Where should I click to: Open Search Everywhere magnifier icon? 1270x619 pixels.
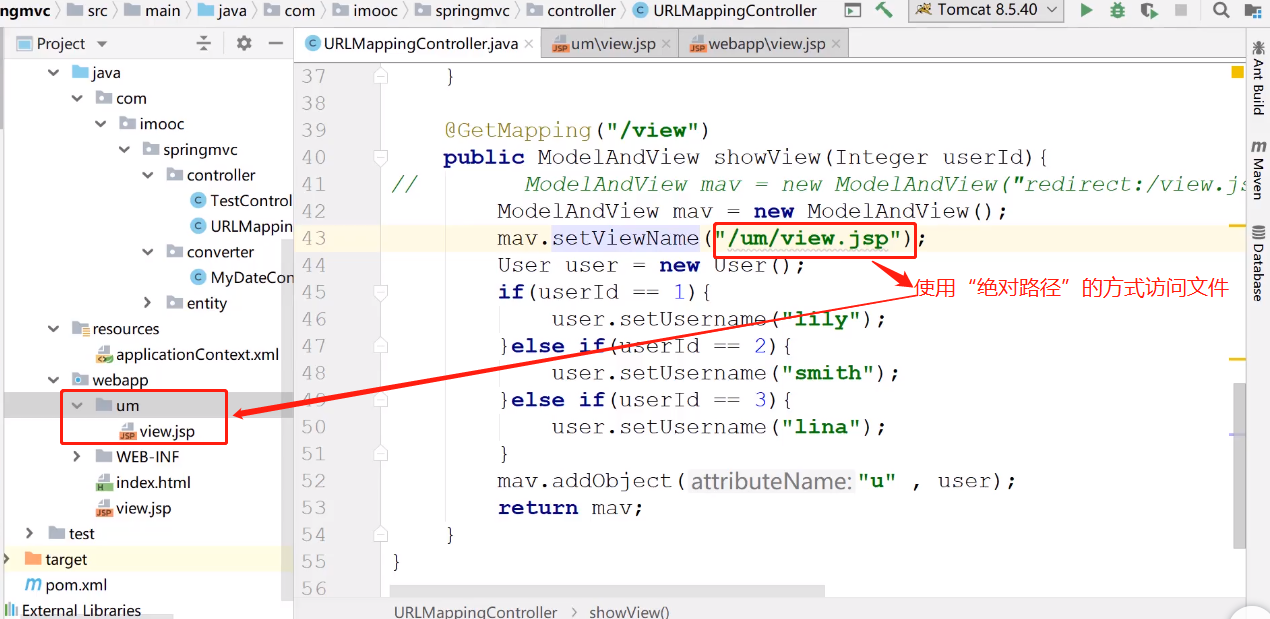(x=1221, y=11)
